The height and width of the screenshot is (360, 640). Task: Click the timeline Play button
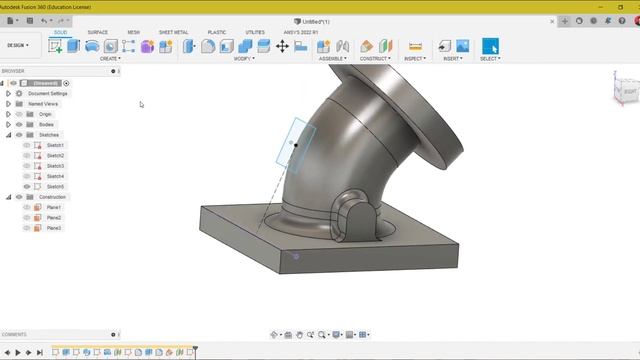click(x=18, y=352)
